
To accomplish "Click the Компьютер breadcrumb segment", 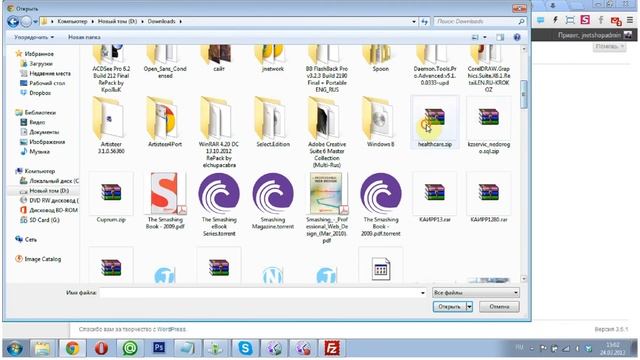I will [72, 21].
